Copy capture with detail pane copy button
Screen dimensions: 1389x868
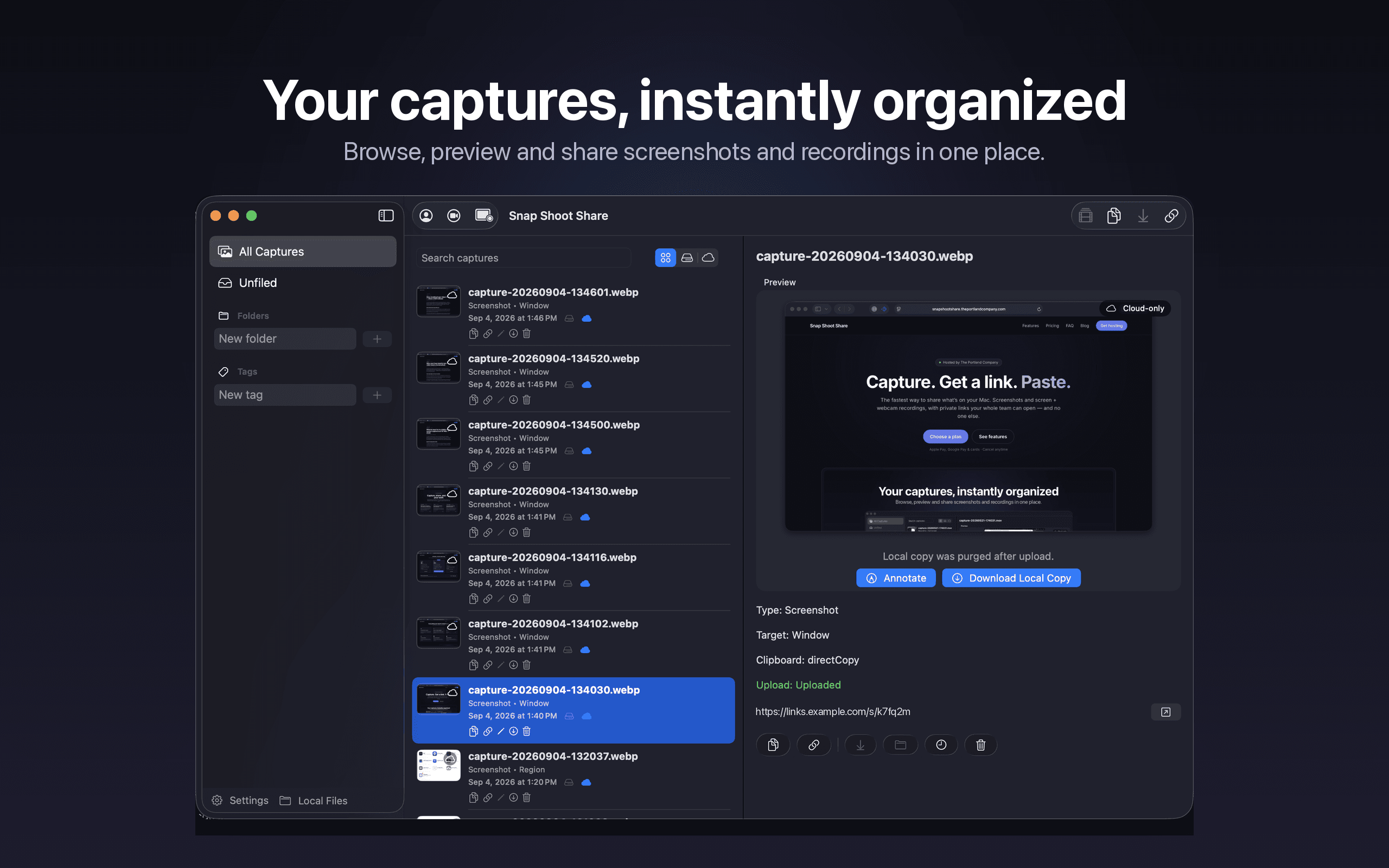(x=773, y=745)
